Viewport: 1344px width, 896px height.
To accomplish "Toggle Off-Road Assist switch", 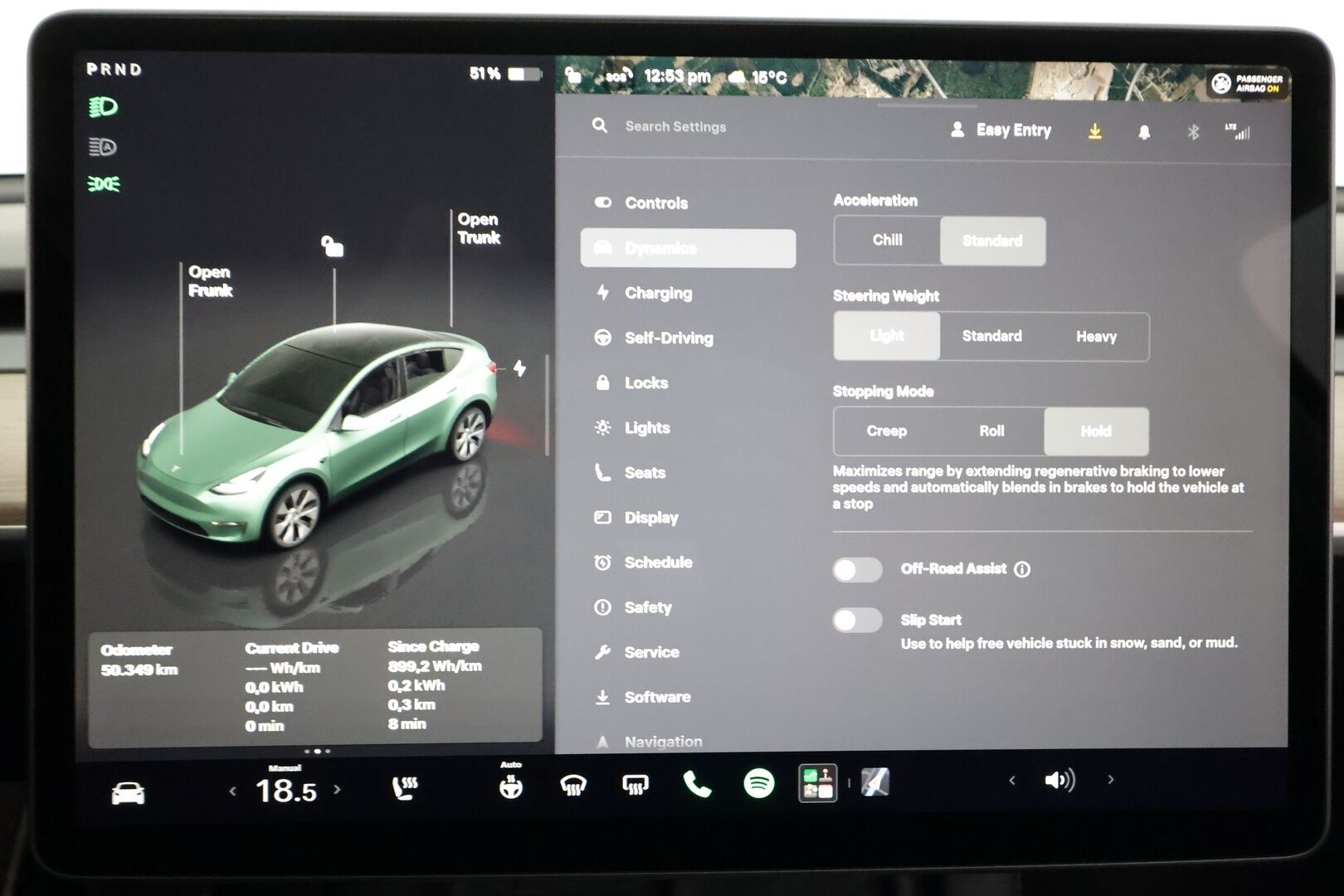I will pyautogui.click(x=858, y=569).
